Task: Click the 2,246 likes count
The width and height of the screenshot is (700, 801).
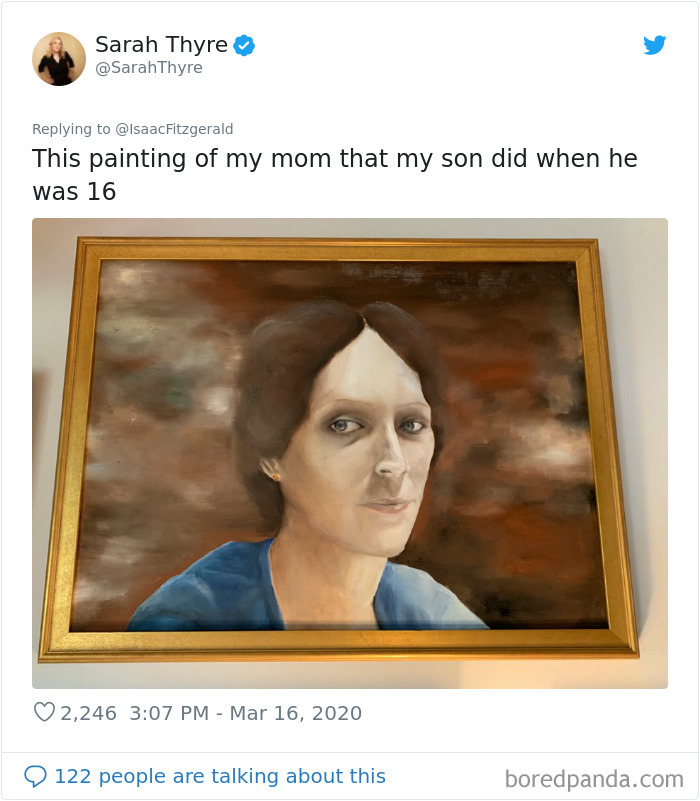Action: [x=88, y=713]
